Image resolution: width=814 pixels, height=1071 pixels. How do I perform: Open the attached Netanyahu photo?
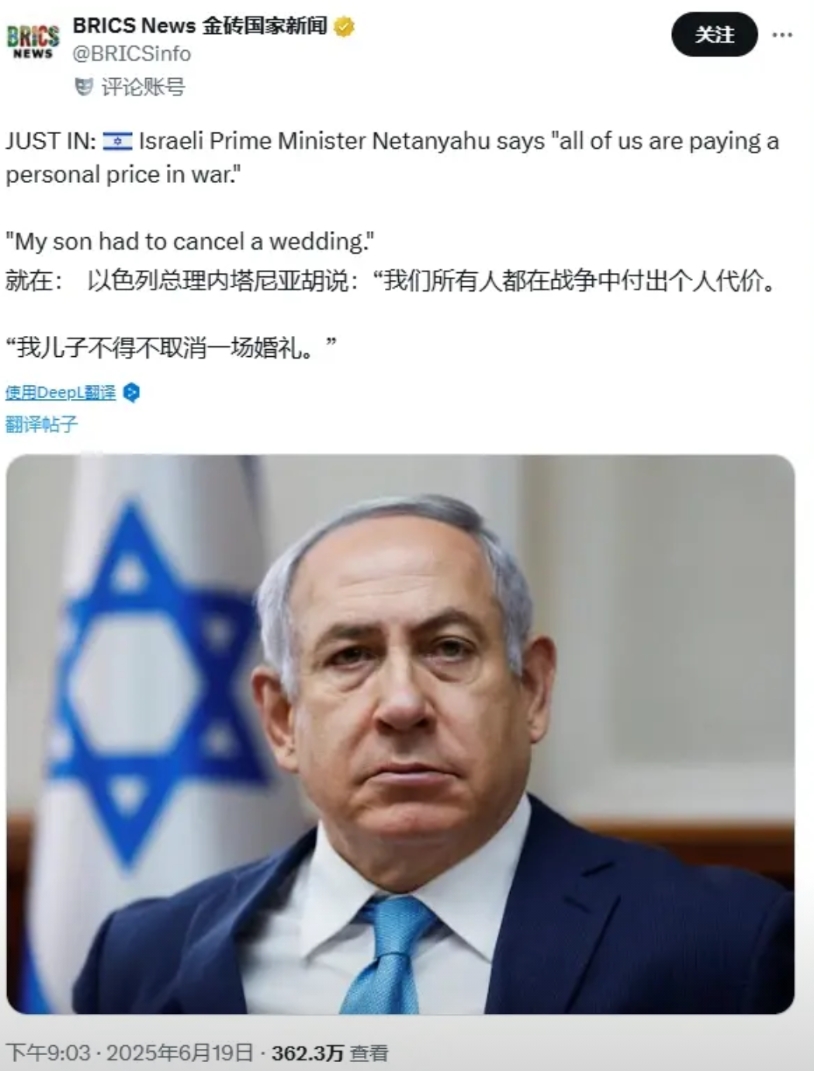[400, 734]
